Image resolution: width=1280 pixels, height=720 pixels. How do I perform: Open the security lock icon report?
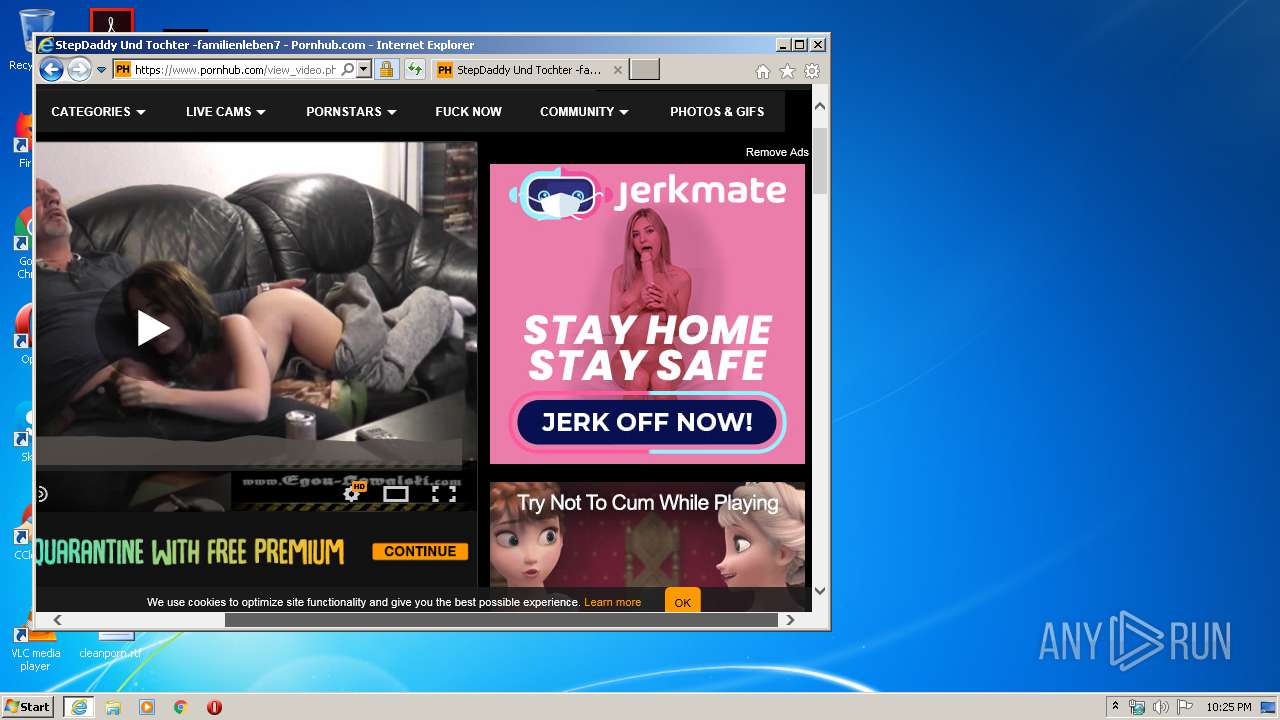click(x=386, y=70)
